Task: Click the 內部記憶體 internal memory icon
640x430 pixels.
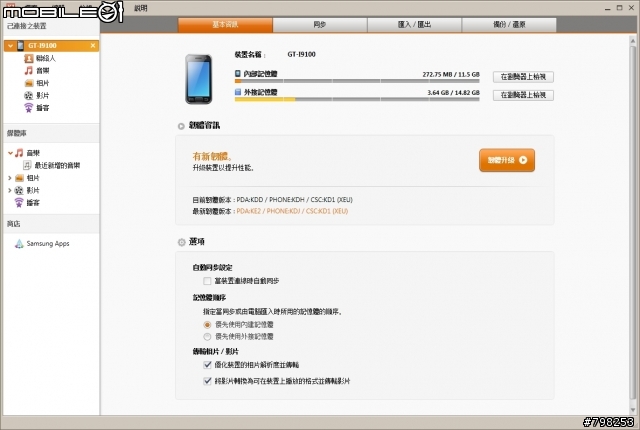Action: [238, 73]
